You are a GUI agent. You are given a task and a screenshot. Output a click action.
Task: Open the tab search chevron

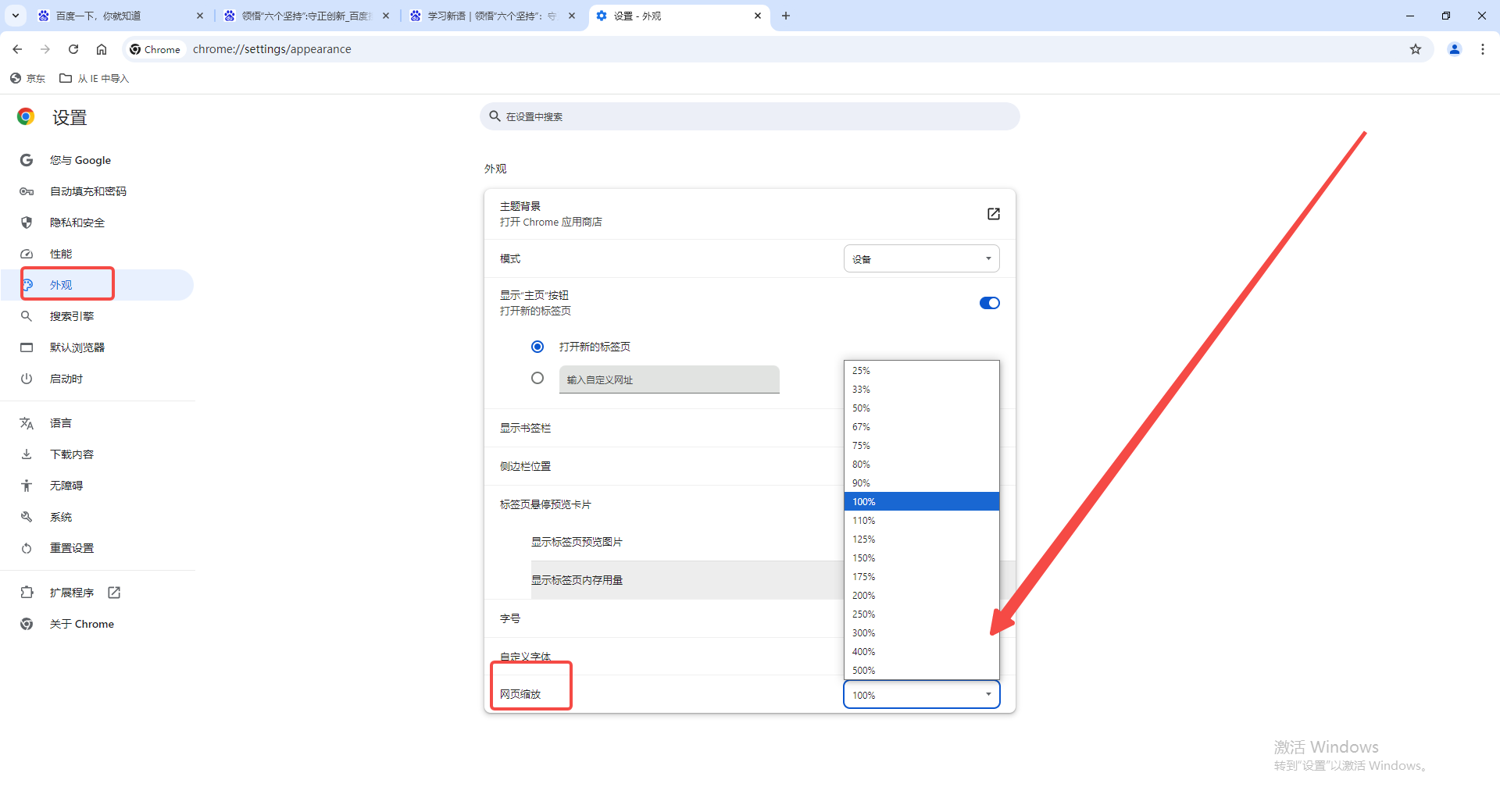point(16,16)
